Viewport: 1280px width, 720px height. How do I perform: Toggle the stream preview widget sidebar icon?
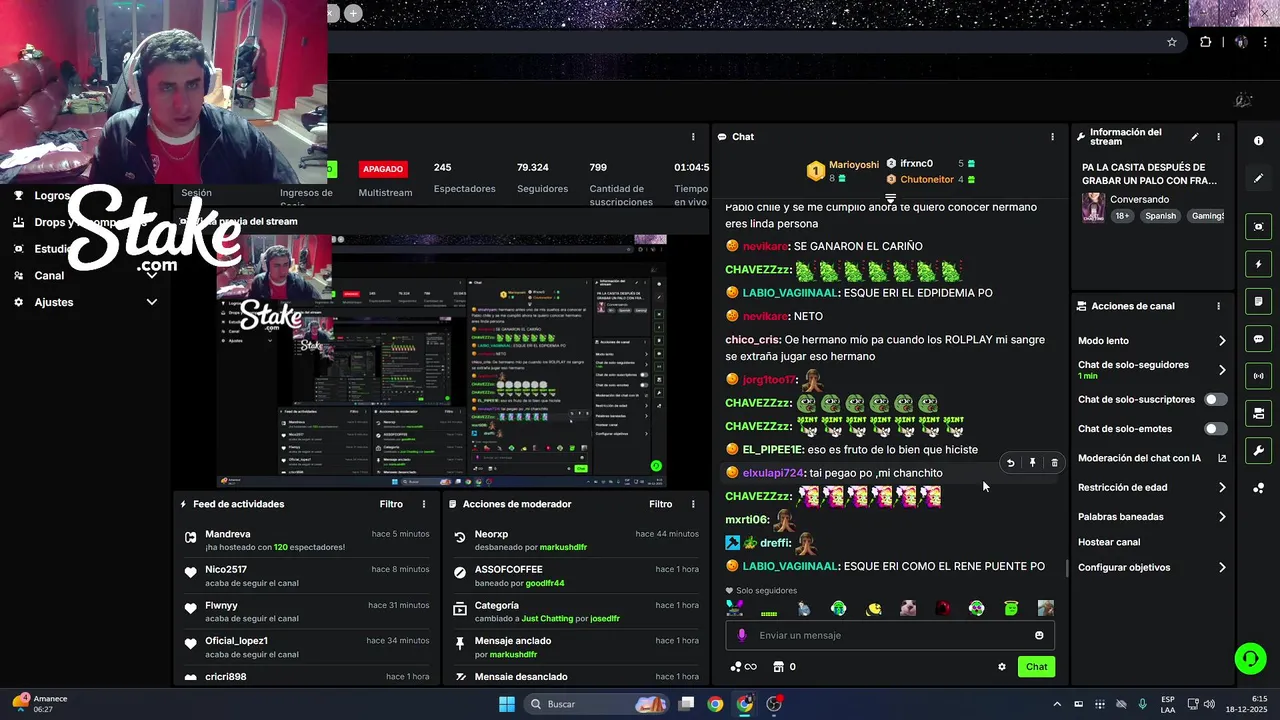(1259, 227)
